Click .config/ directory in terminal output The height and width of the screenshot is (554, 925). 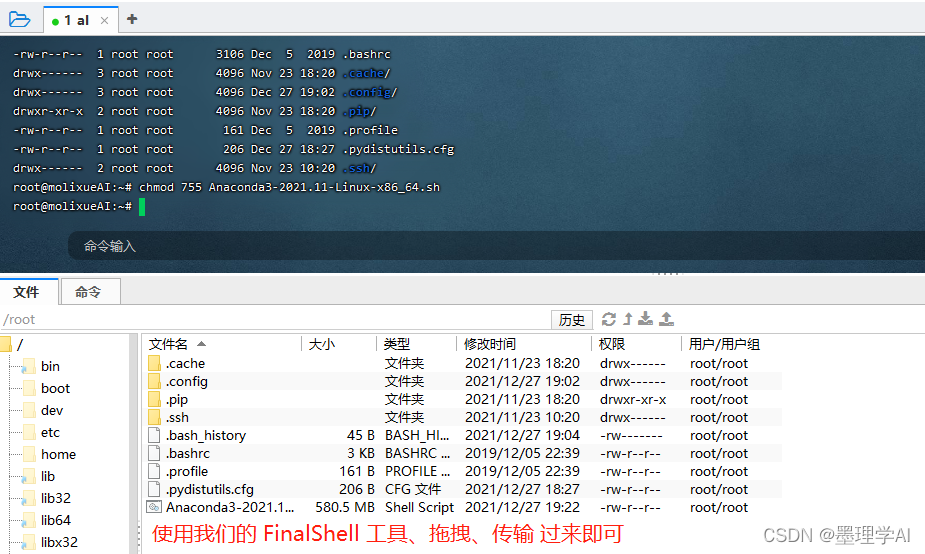click(370, 92)
